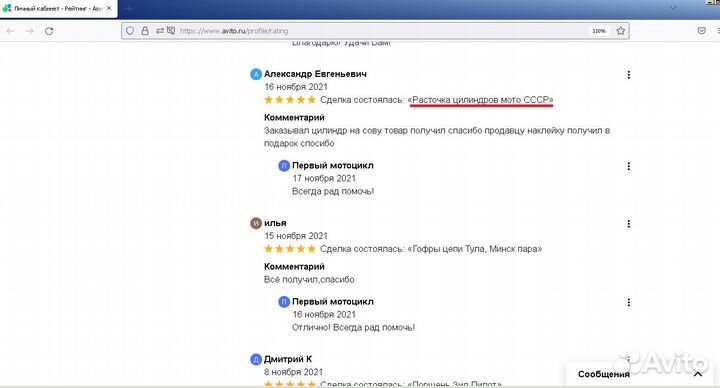This screenshot has width=720, height=388.
Task: Click Первый мотоцикл avatar above Всегда рад помочь
Action: tap(284, 165)
